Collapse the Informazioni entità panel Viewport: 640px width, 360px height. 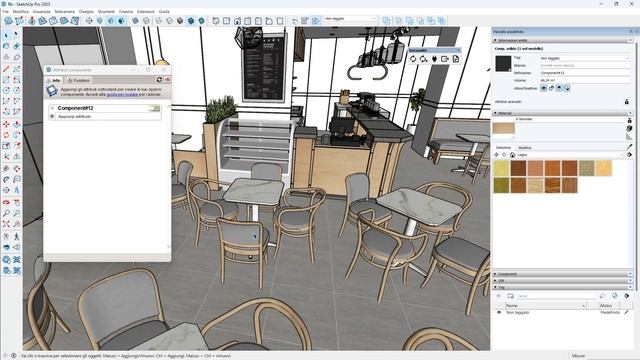coord(562,40)
